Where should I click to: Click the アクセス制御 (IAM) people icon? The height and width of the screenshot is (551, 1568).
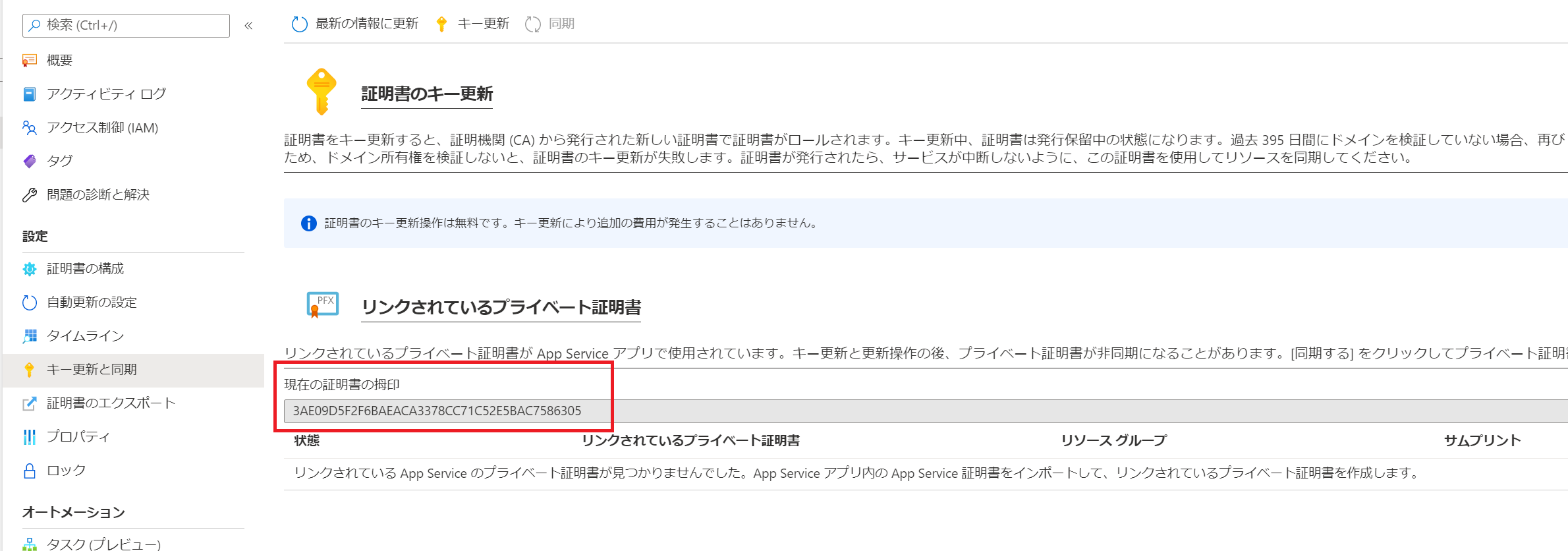click(30, 128)
